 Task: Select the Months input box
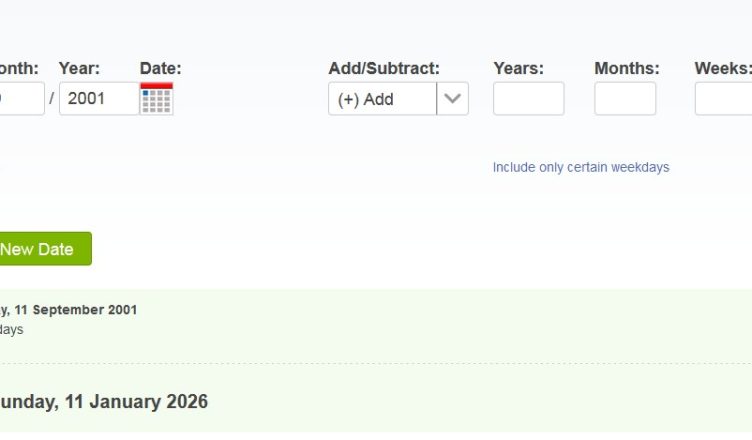point(625,99)
